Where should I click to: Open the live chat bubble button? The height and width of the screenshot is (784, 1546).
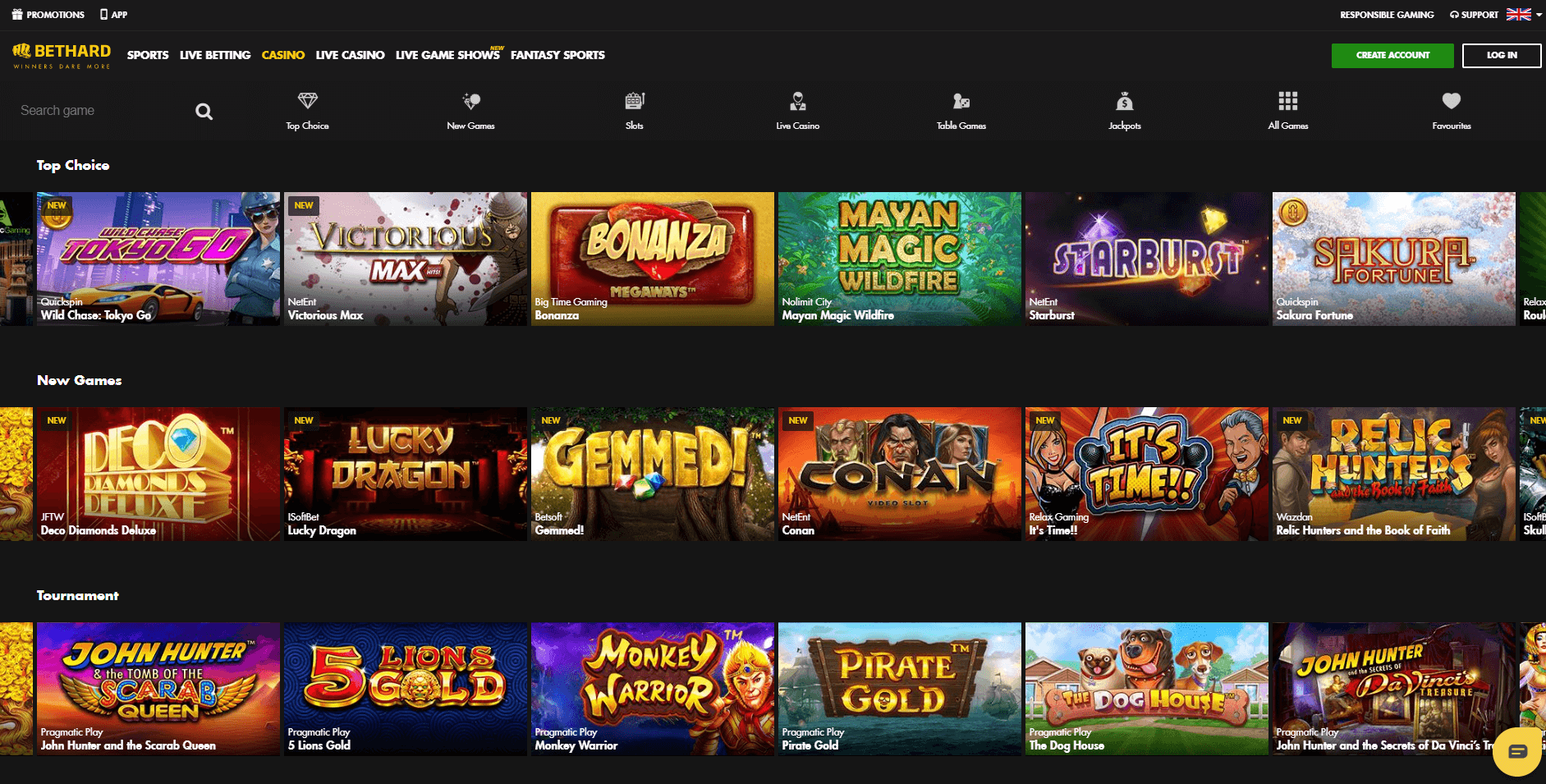[x=1516, y=751]
